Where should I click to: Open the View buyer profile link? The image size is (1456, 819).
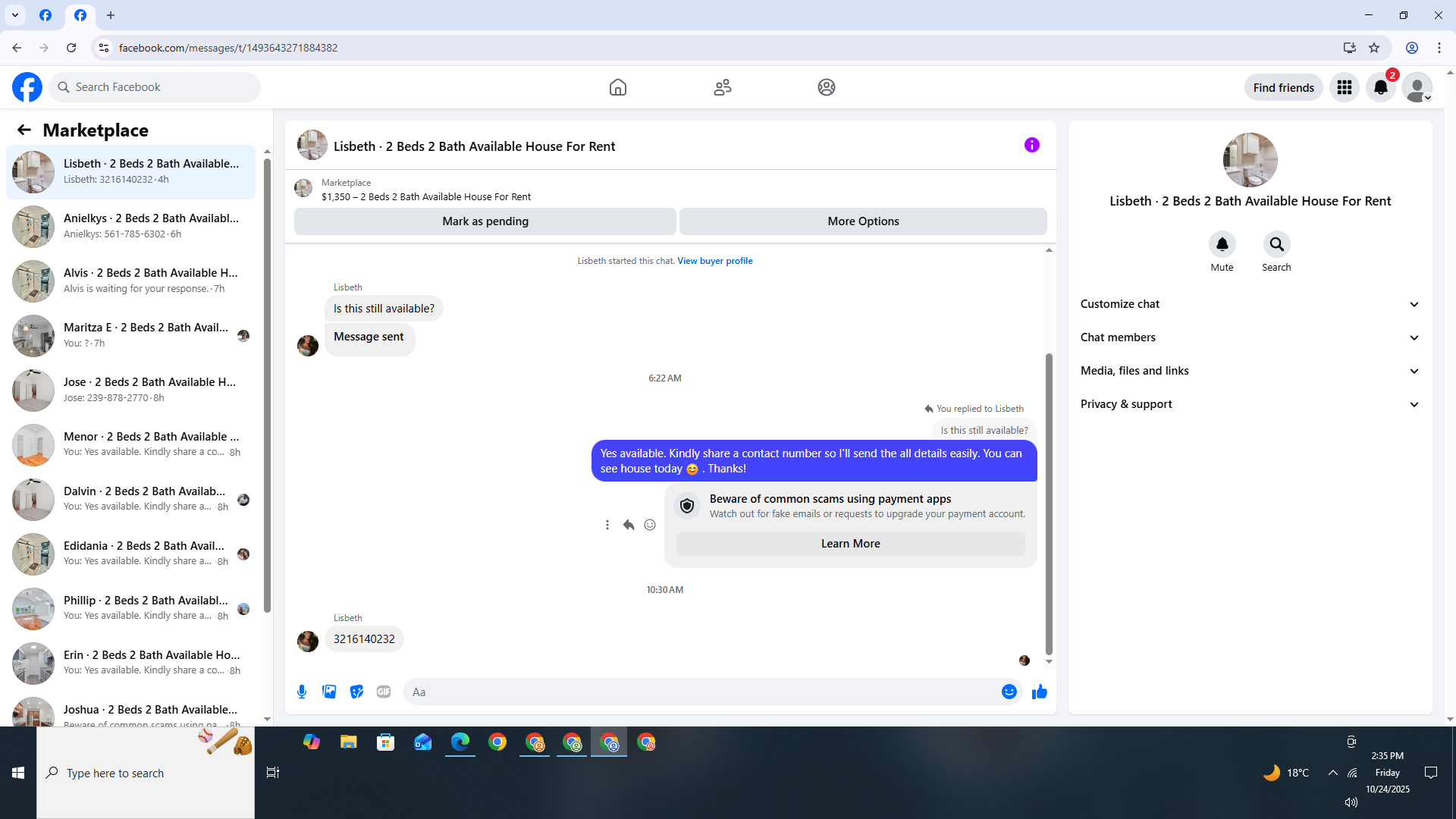[x=714, y=261]
